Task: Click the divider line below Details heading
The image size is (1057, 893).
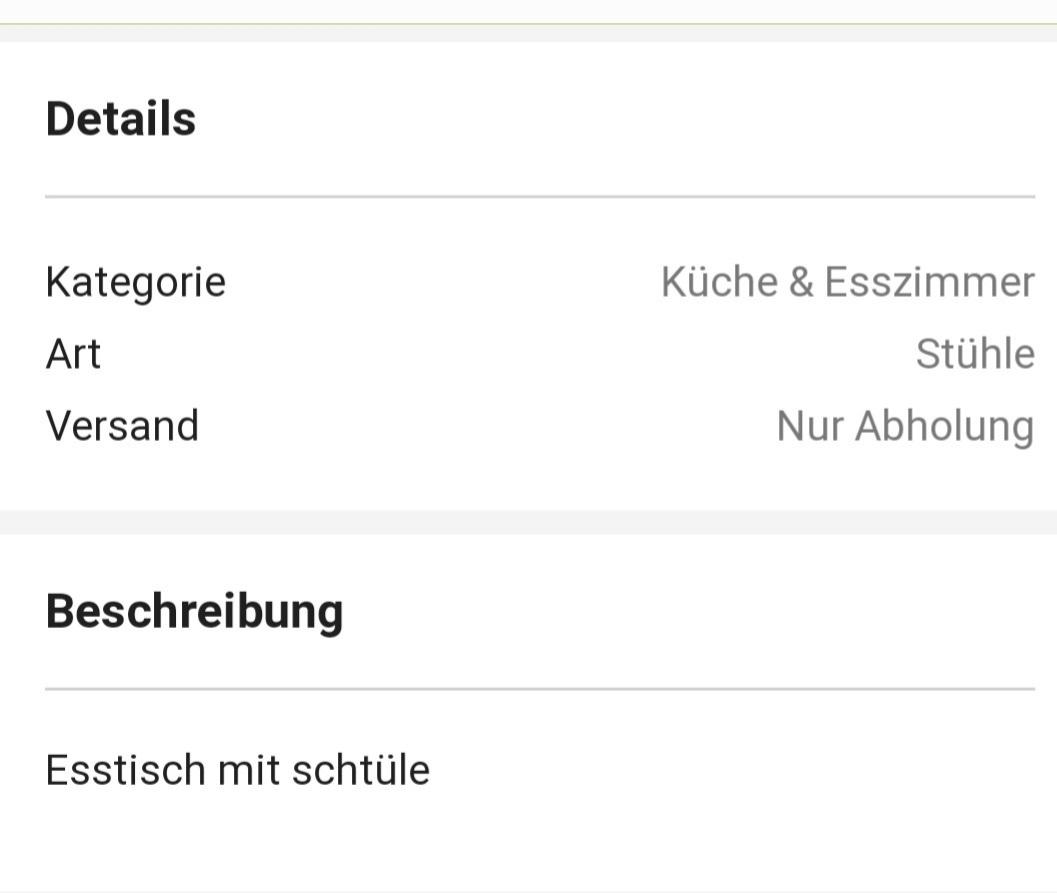Action: point(540,197)
